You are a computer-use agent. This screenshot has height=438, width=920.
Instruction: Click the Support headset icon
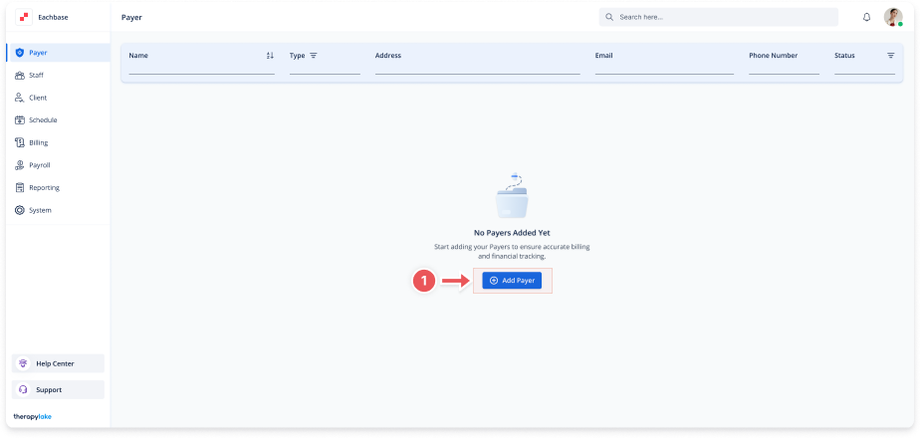[23, 390]
